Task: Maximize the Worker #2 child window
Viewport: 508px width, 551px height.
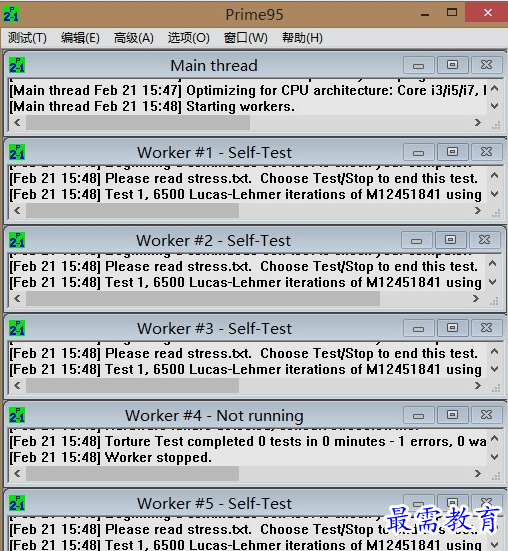Action: tap(450, 240)
